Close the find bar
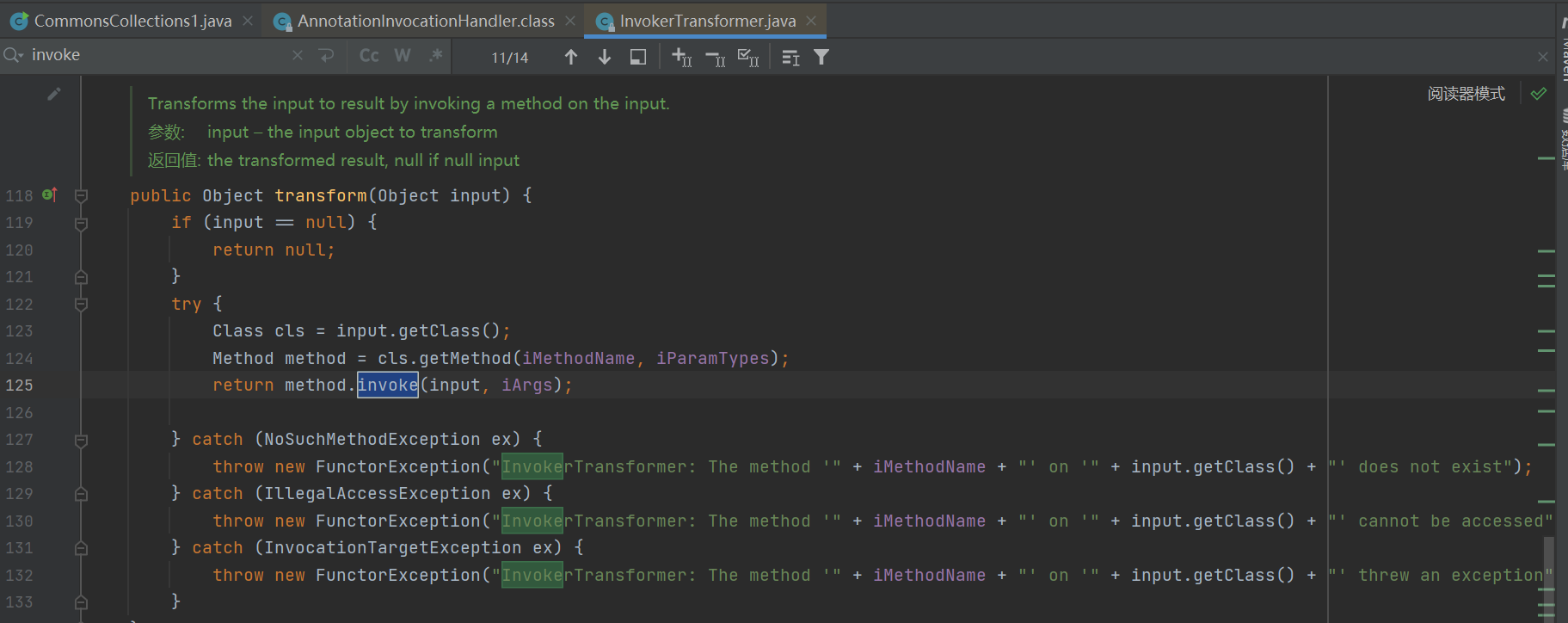 [1543, 57]
